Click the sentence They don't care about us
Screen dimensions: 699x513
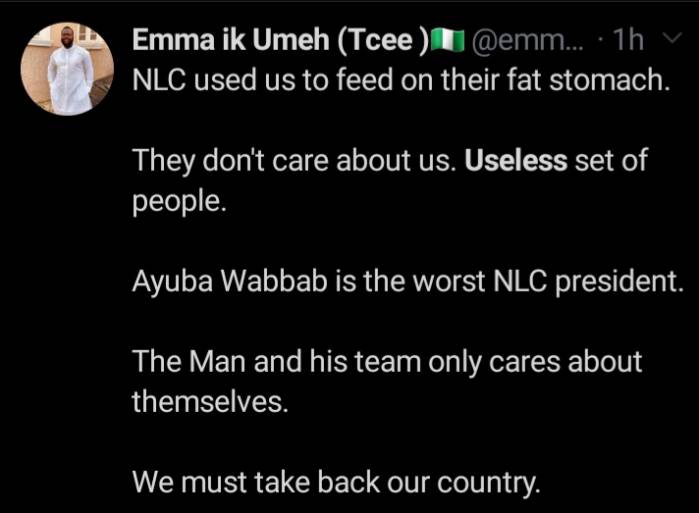pos(294,160)
